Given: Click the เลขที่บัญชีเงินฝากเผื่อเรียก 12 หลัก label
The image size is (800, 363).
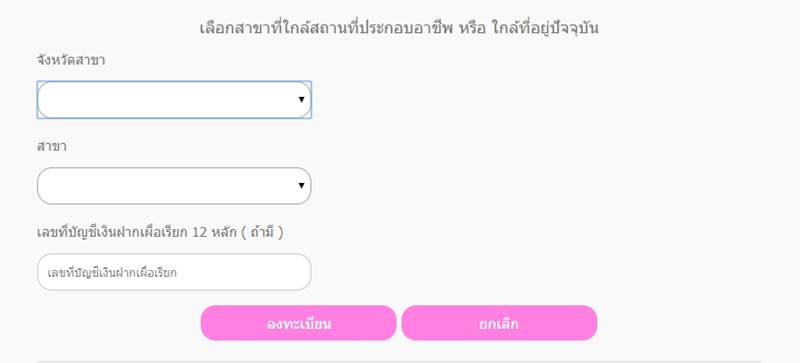Looking at the screenshot, I should coord(137,232).
